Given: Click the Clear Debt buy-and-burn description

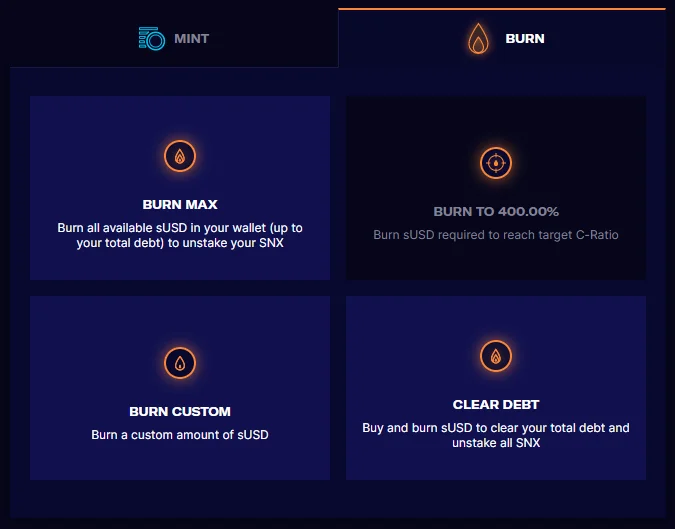Looking at the screenshot, I should 496,435.
